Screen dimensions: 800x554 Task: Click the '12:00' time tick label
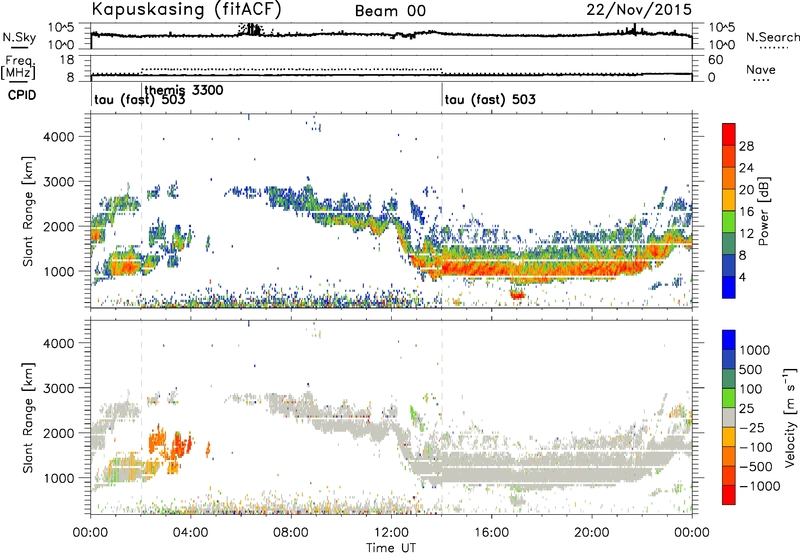click(391, 533)
